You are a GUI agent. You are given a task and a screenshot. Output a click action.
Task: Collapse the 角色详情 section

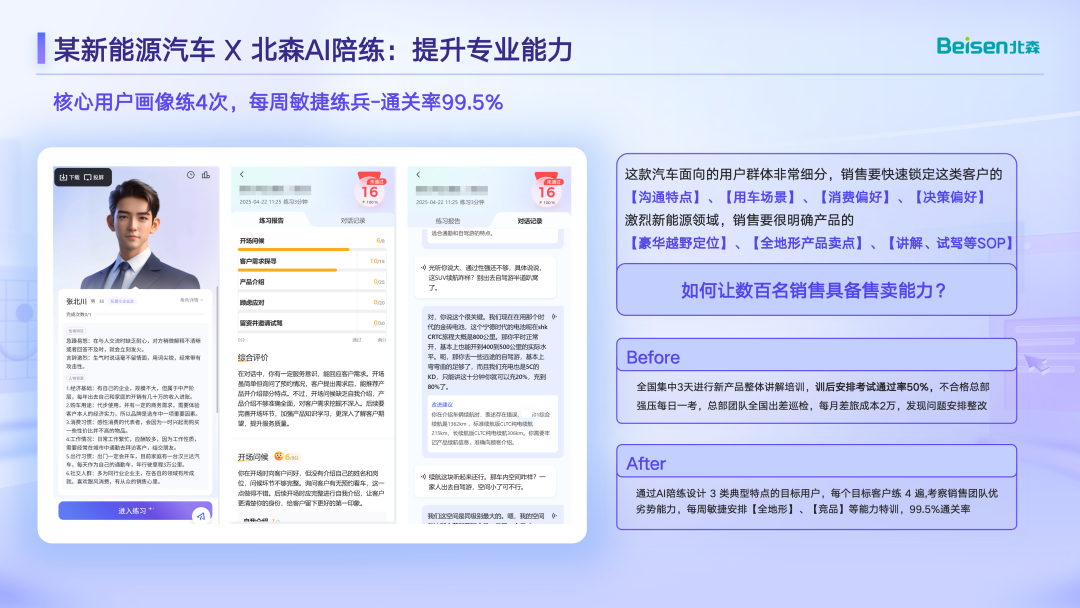(191, 300)
